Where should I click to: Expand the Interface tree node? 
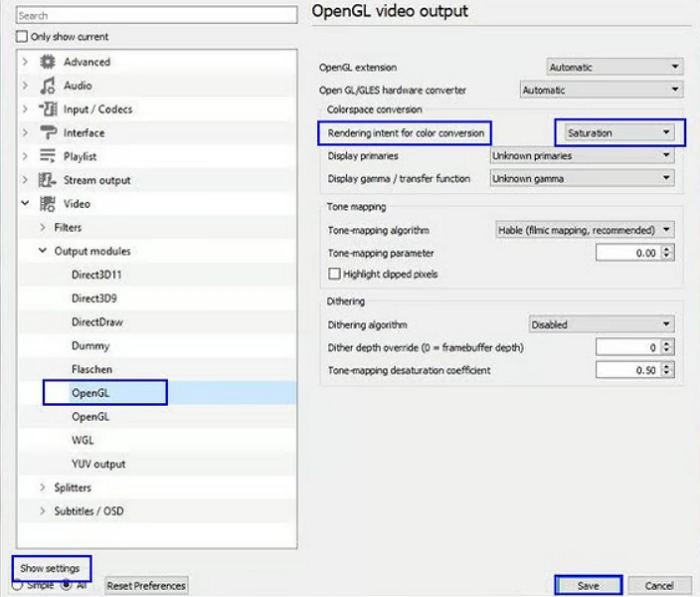(x=25, y=133)
